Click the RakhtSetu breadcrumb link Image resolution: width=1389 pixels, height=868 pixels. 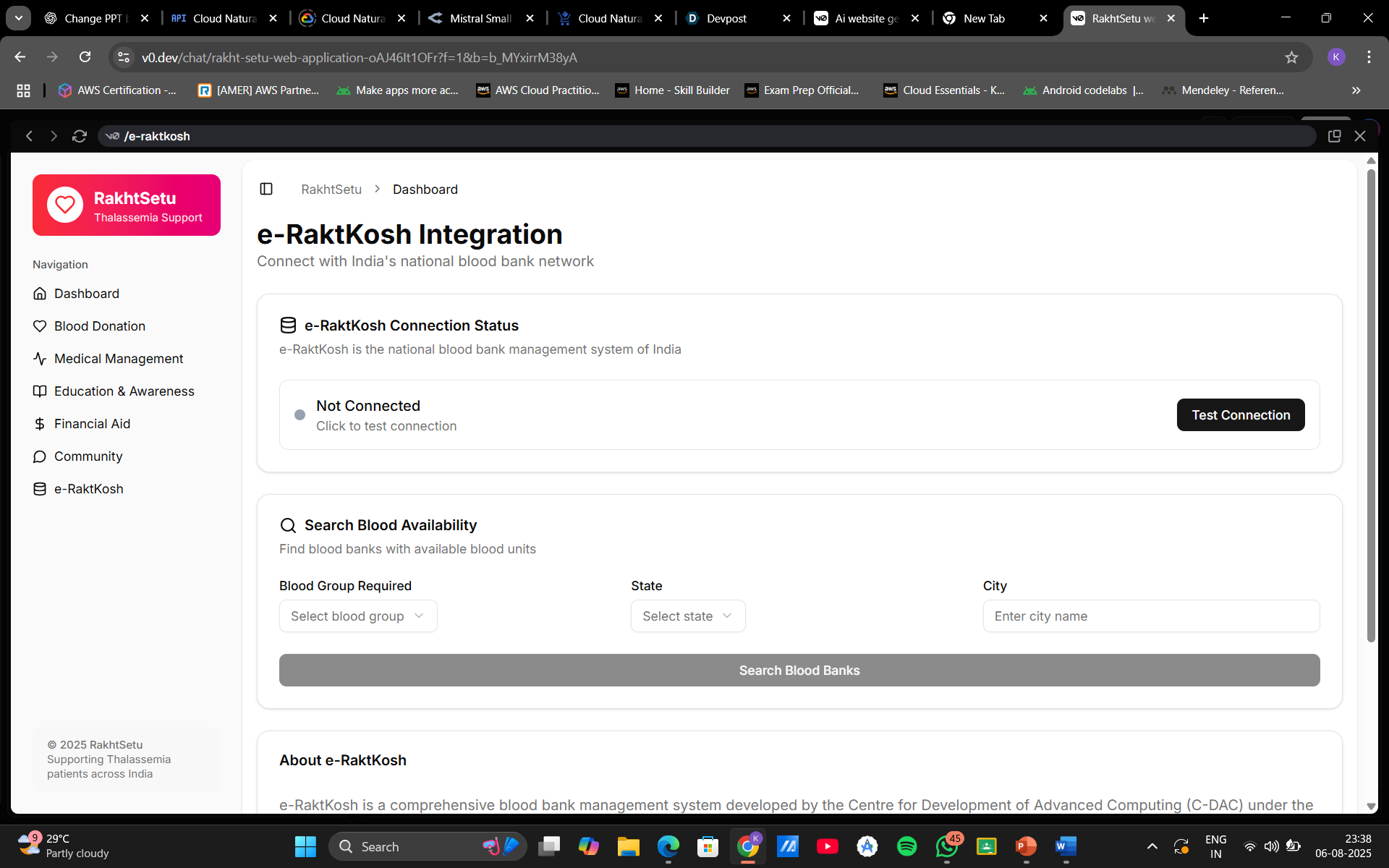point(331,190)
